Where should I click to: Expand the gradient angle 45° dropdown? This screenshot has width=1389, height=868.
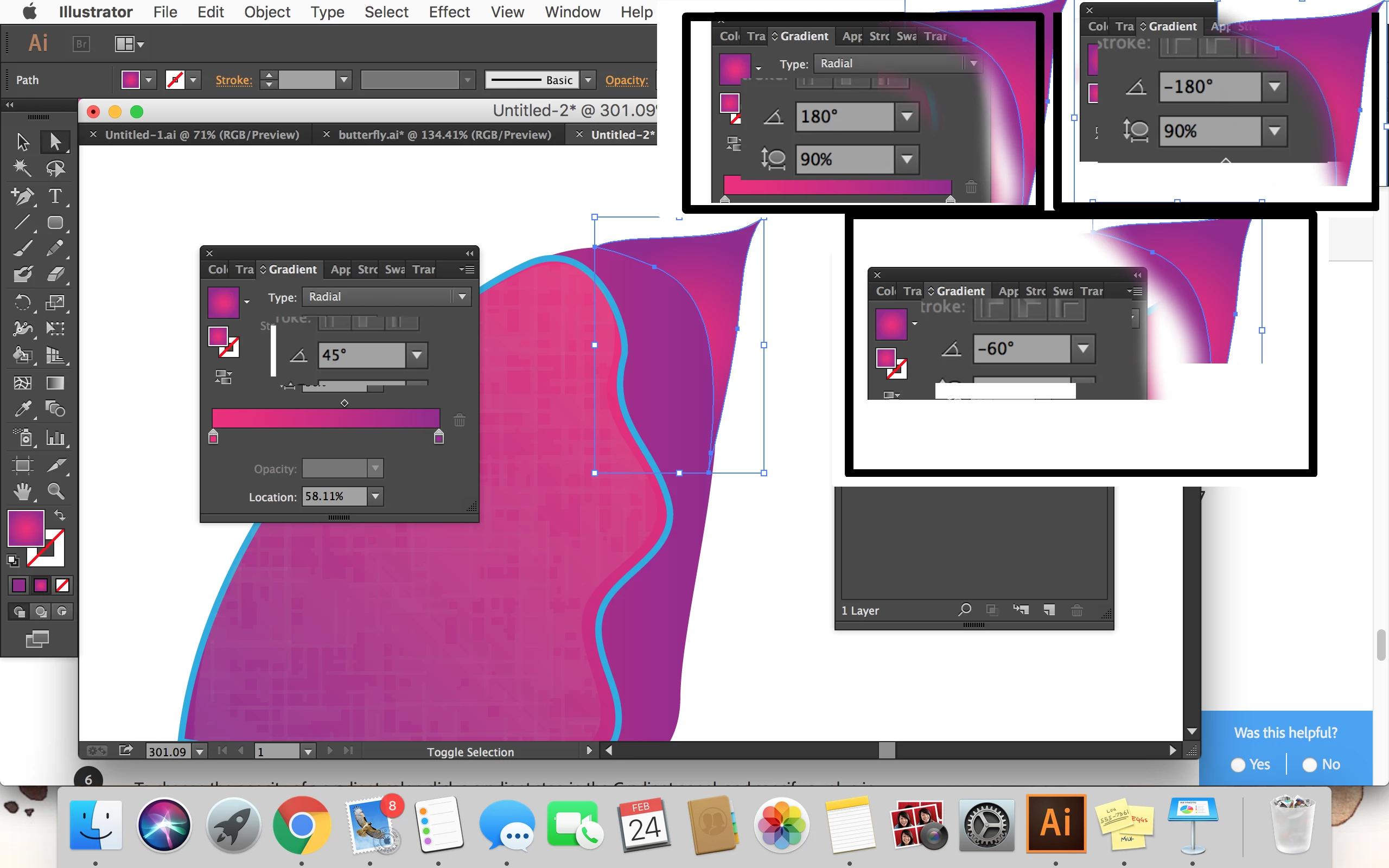(x=417, y=355)
